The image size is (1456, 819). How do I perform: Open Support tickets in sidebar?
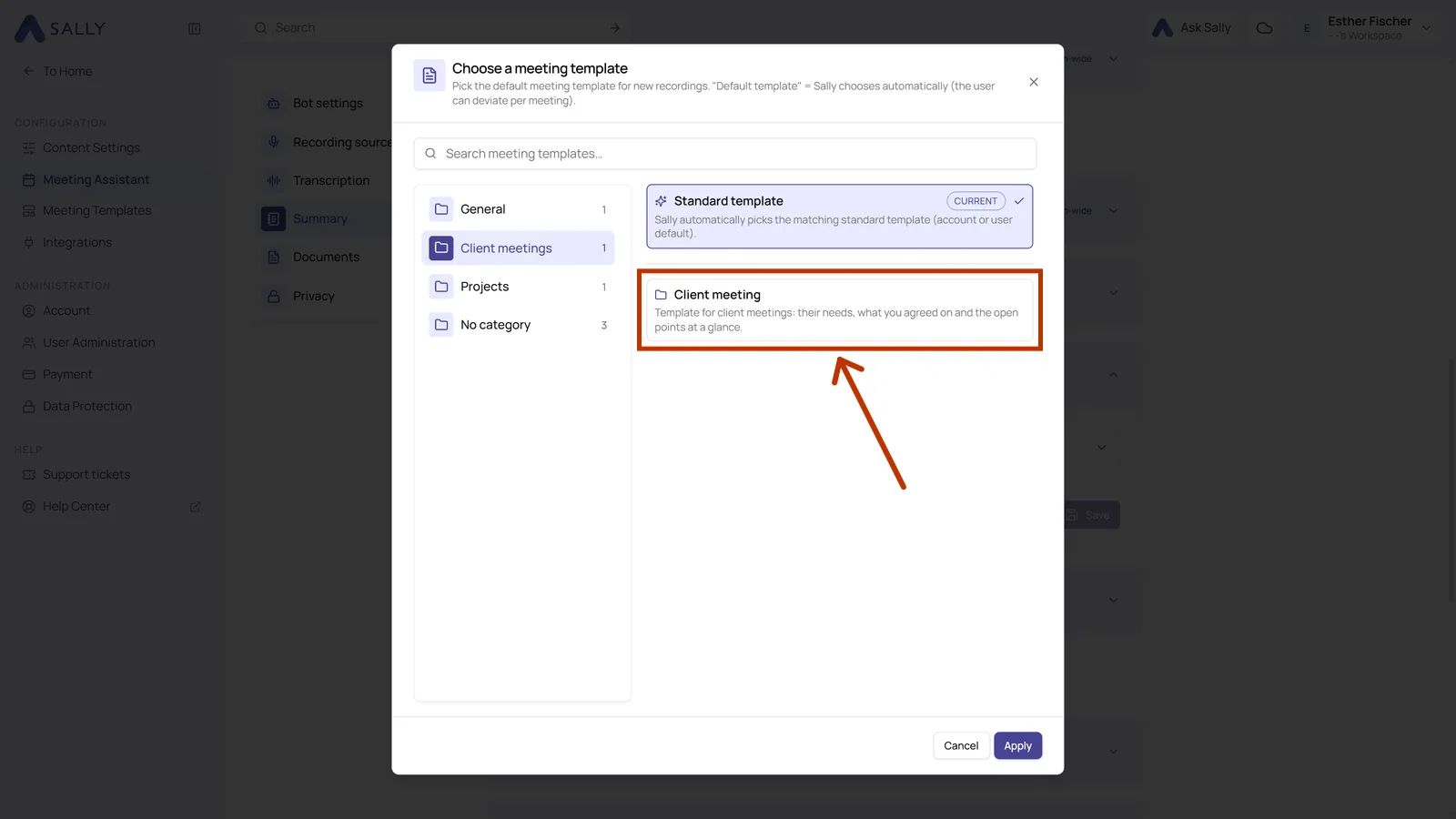pos(86,474)
